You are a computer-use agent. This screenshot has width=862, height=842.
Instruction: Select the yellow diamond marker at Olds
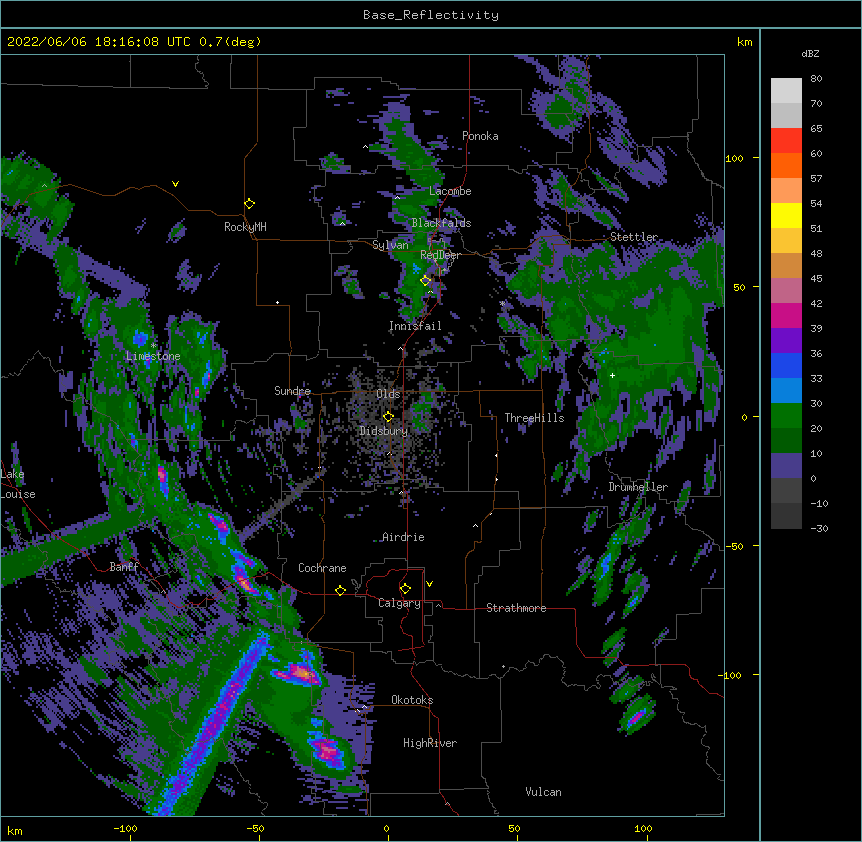pos(388,416)
